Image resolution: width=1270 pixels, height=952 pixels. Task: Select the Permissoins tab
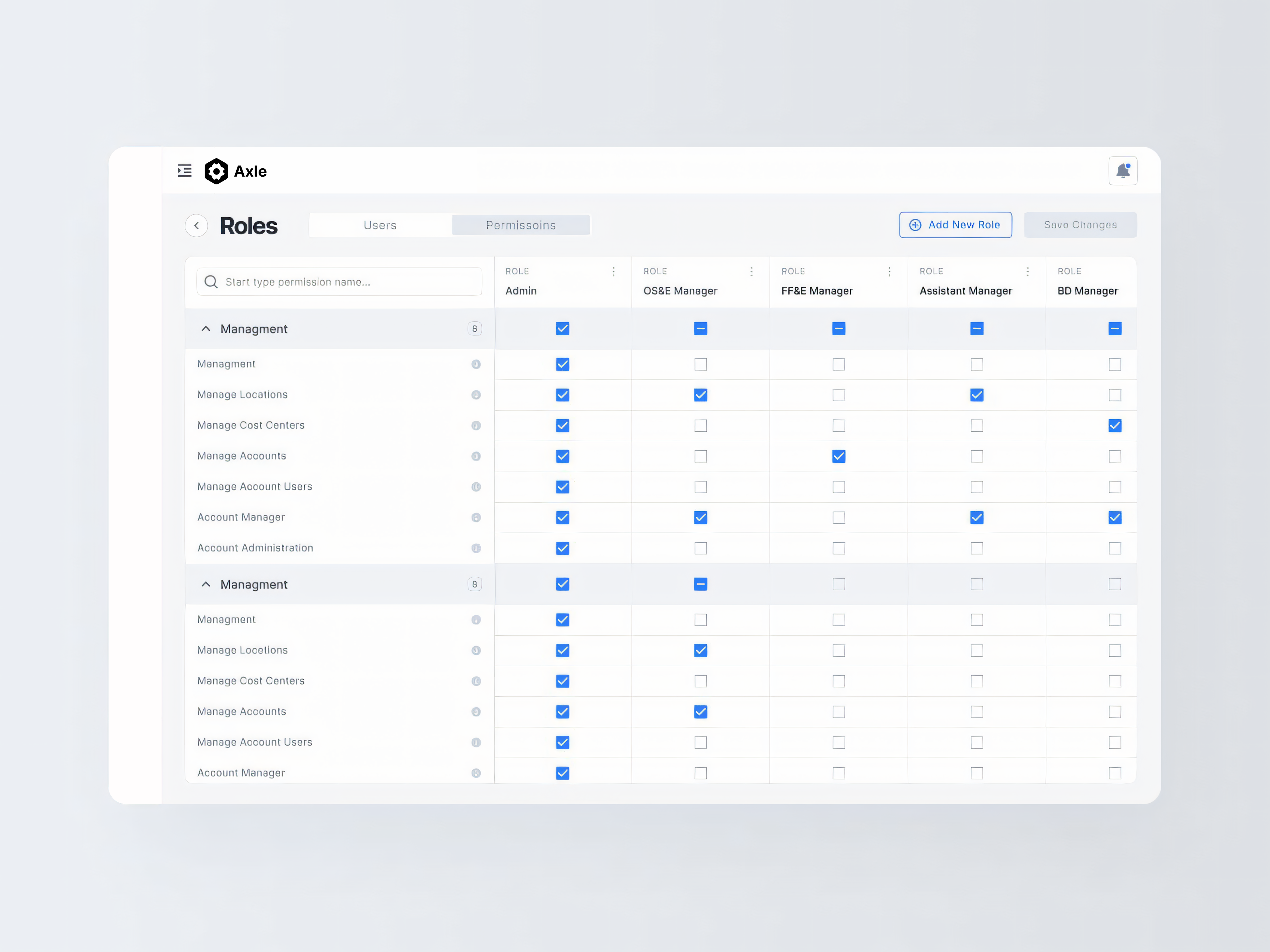(521, 225)
